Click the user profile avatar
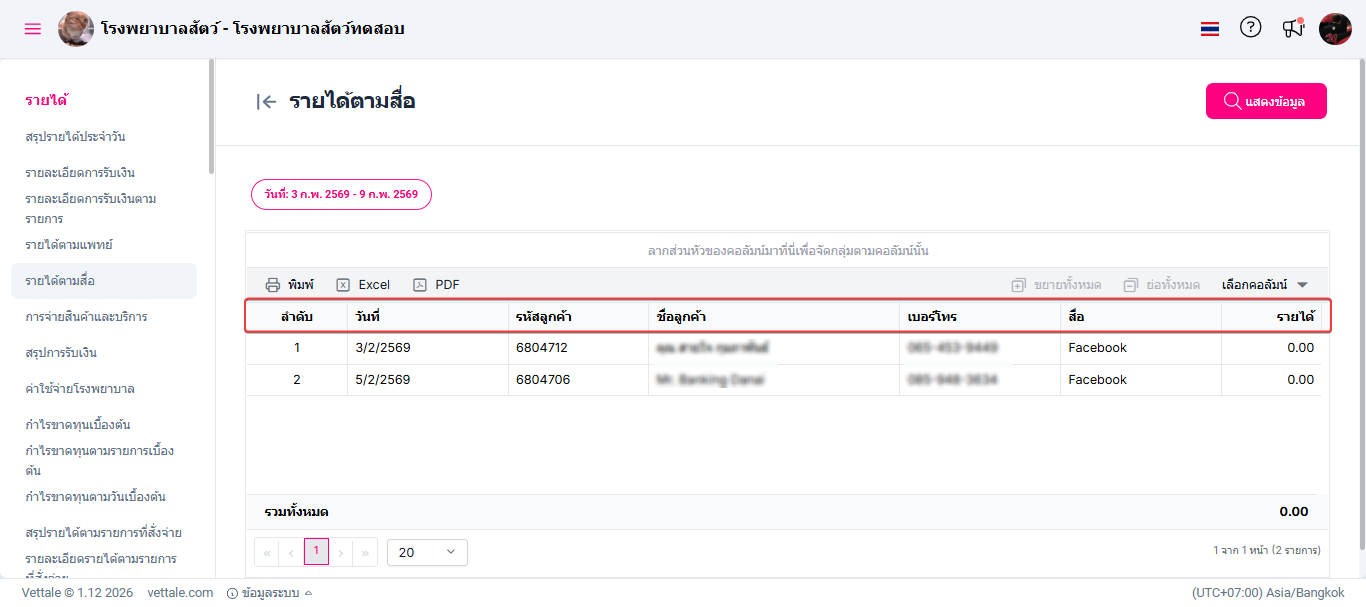Viewport: 1366px width, 607px height. pyautogui.click(x=1335, y=29)
